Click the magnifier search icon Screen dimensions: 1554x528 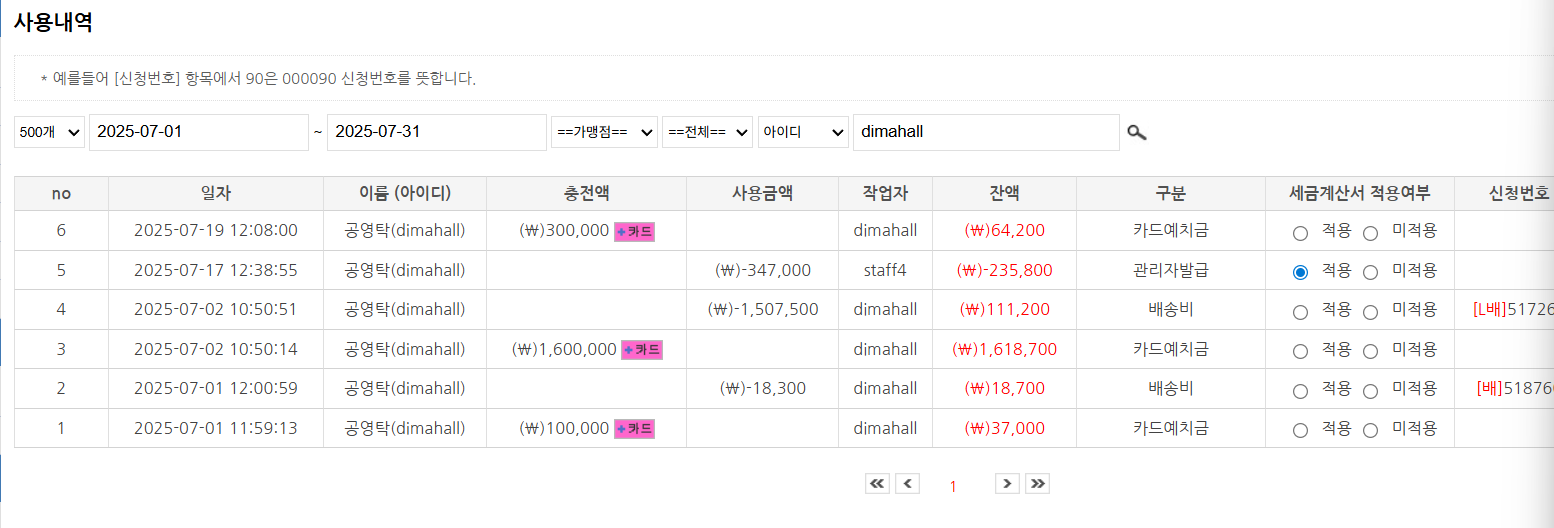(x=1137, y=132)
